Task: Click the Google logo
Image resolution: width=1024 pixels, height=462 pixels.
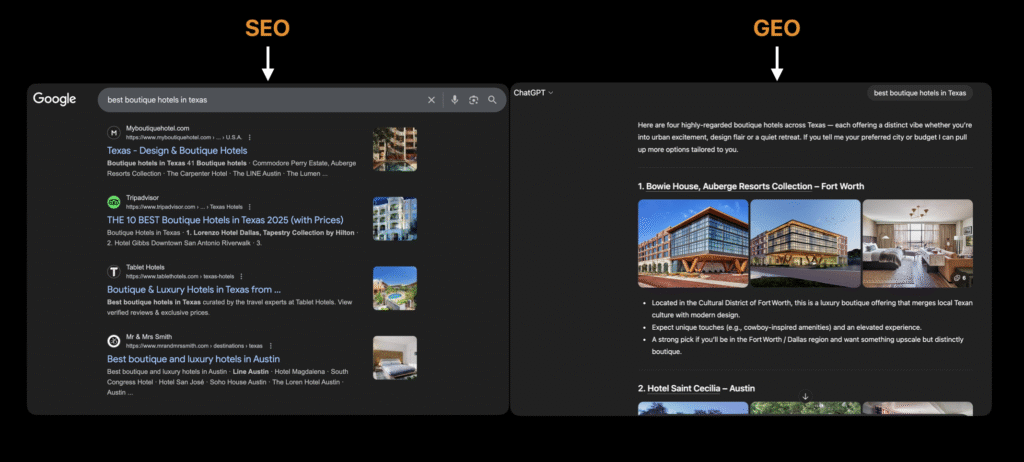Action: (55, 99)
